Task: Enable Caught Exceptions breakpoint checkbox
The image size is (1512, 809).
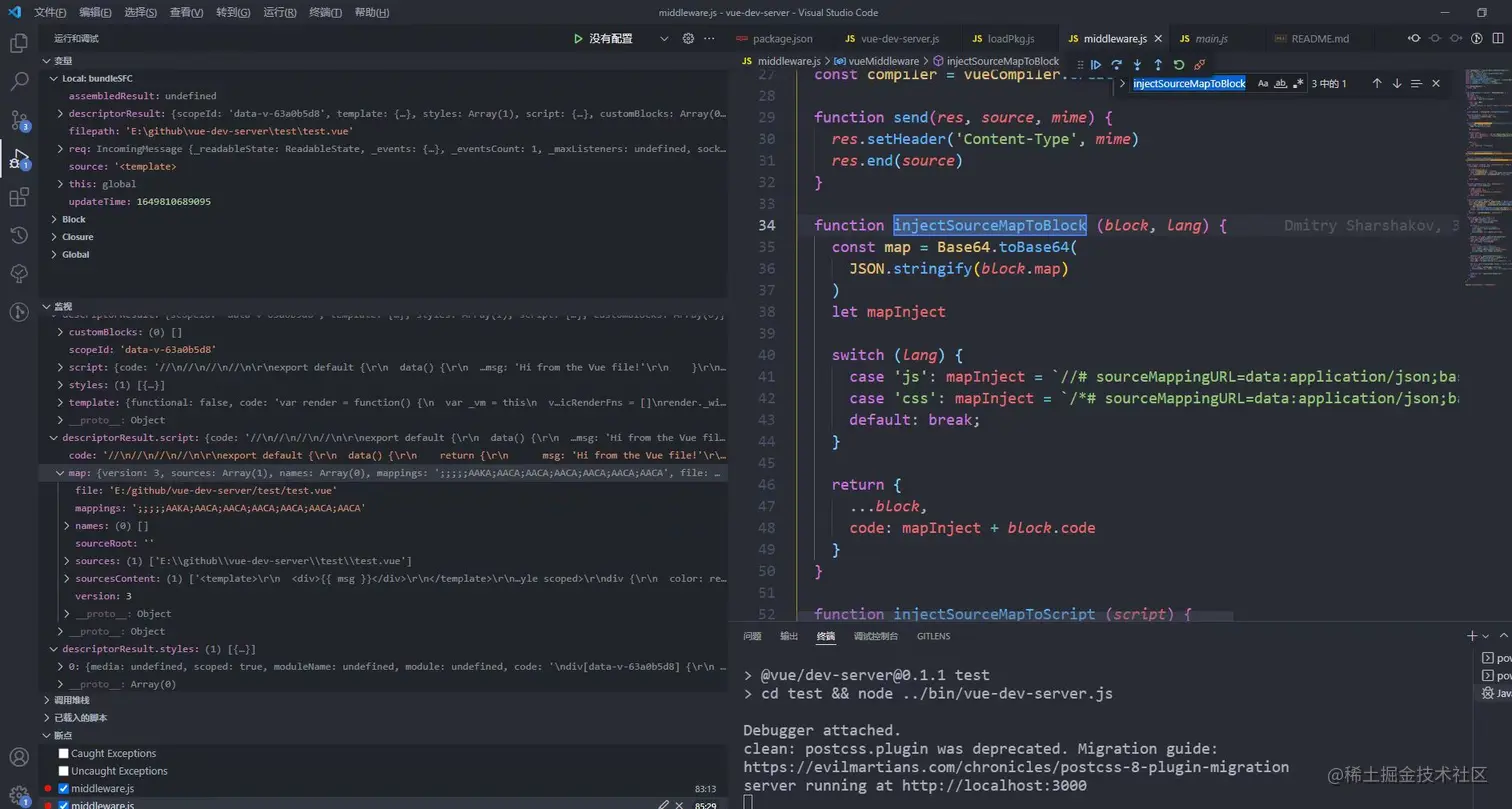Action: (x=64, y=753)
